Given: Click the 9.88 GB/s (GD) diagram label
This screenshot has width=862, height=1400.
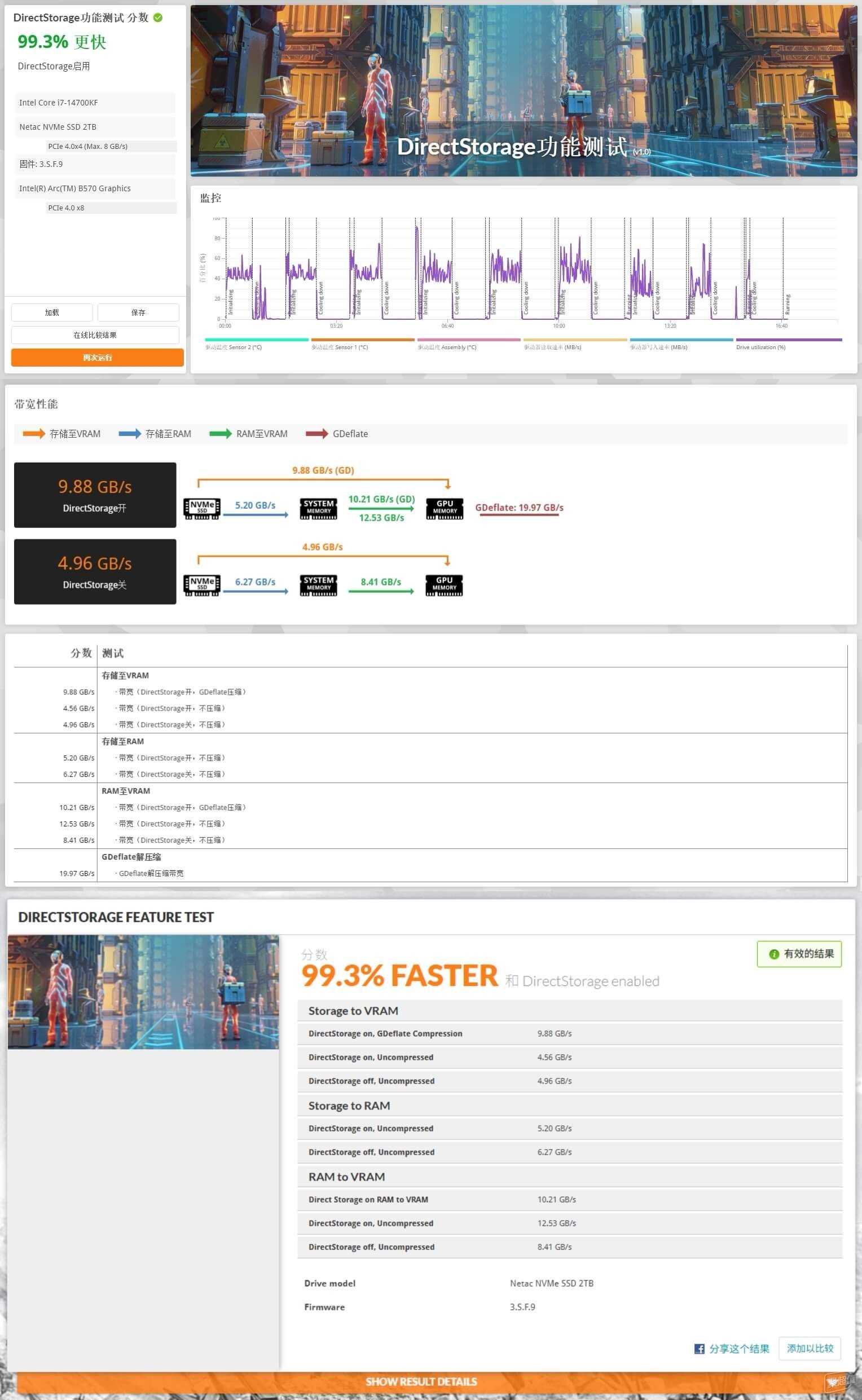Looking at the screenshot, I should coord(323,470).
